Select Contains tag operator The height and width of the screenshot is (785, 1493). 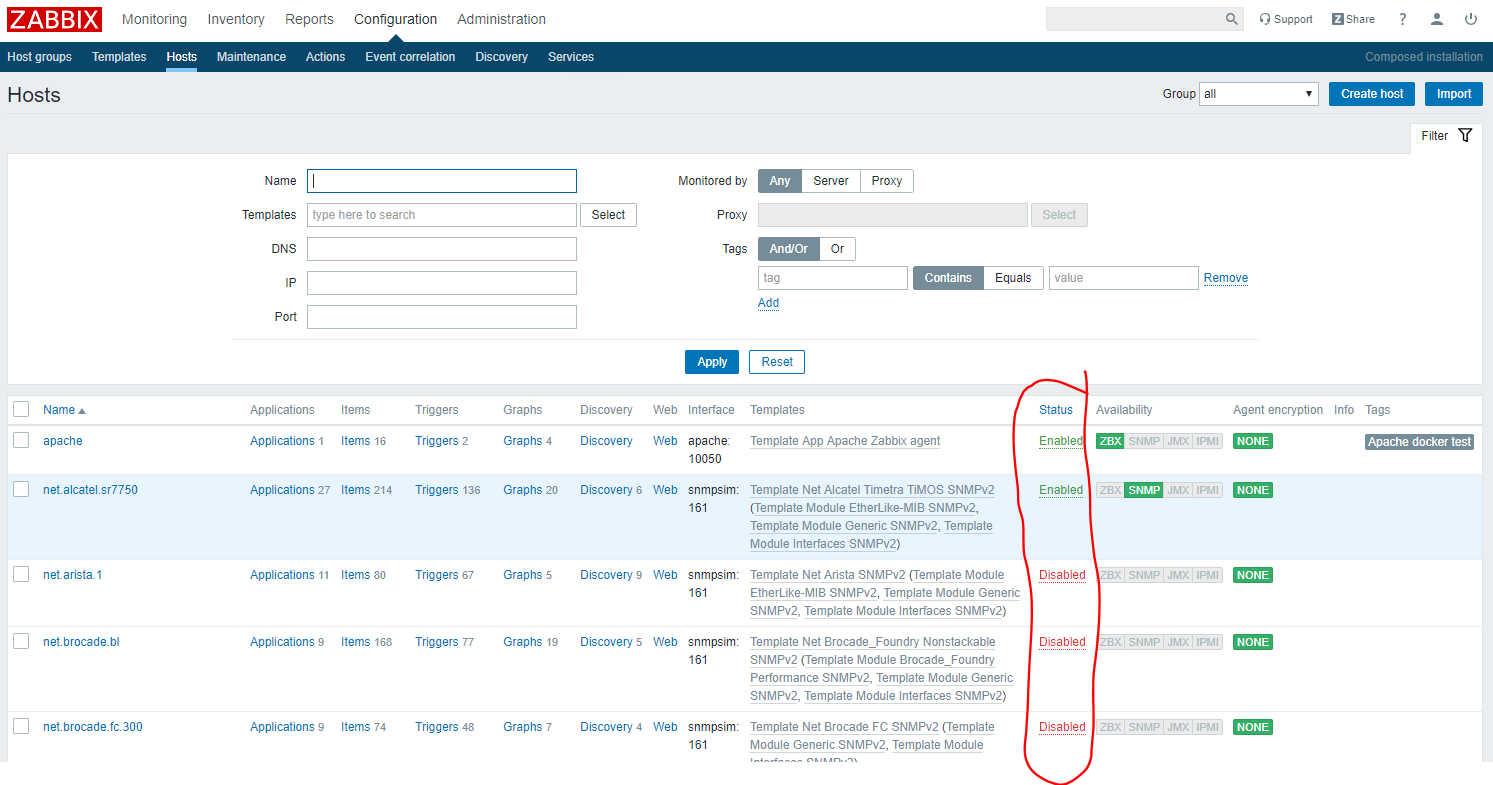tap(948, 278)
